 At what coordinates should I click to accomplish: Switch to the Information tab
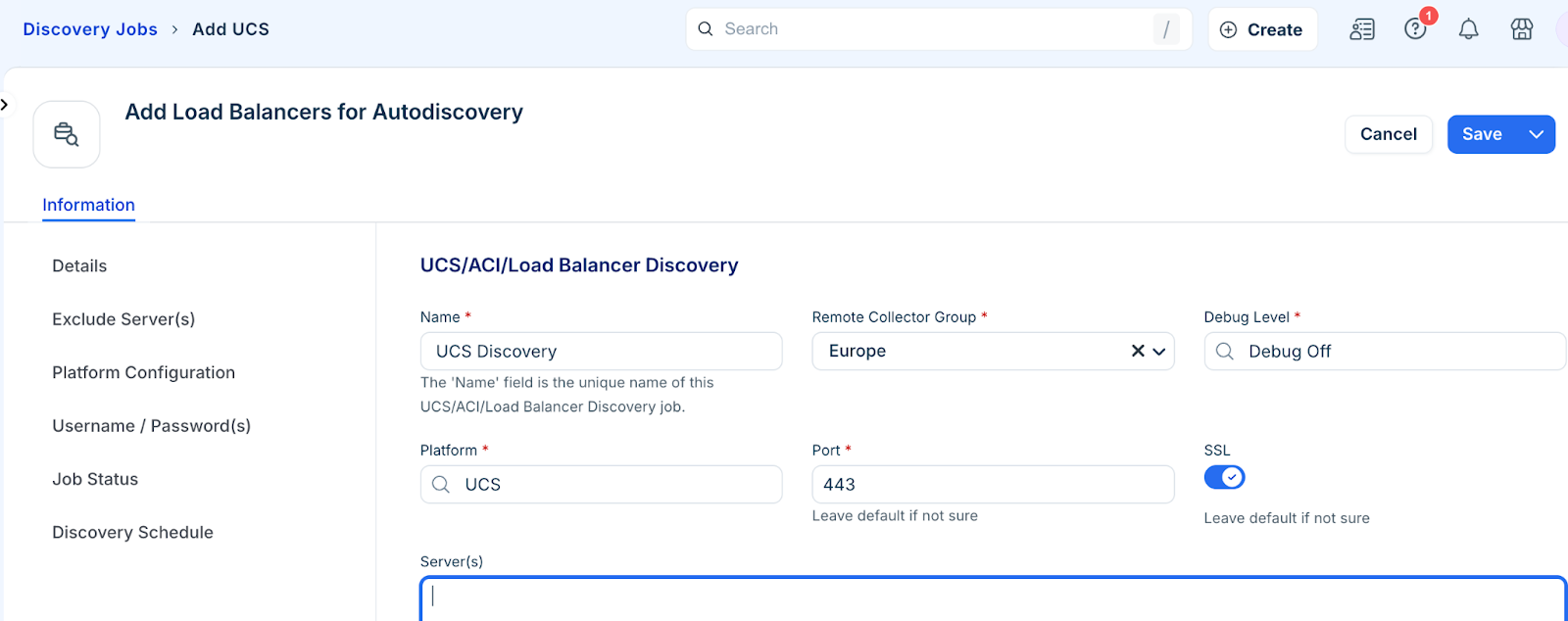pos(88,205)
